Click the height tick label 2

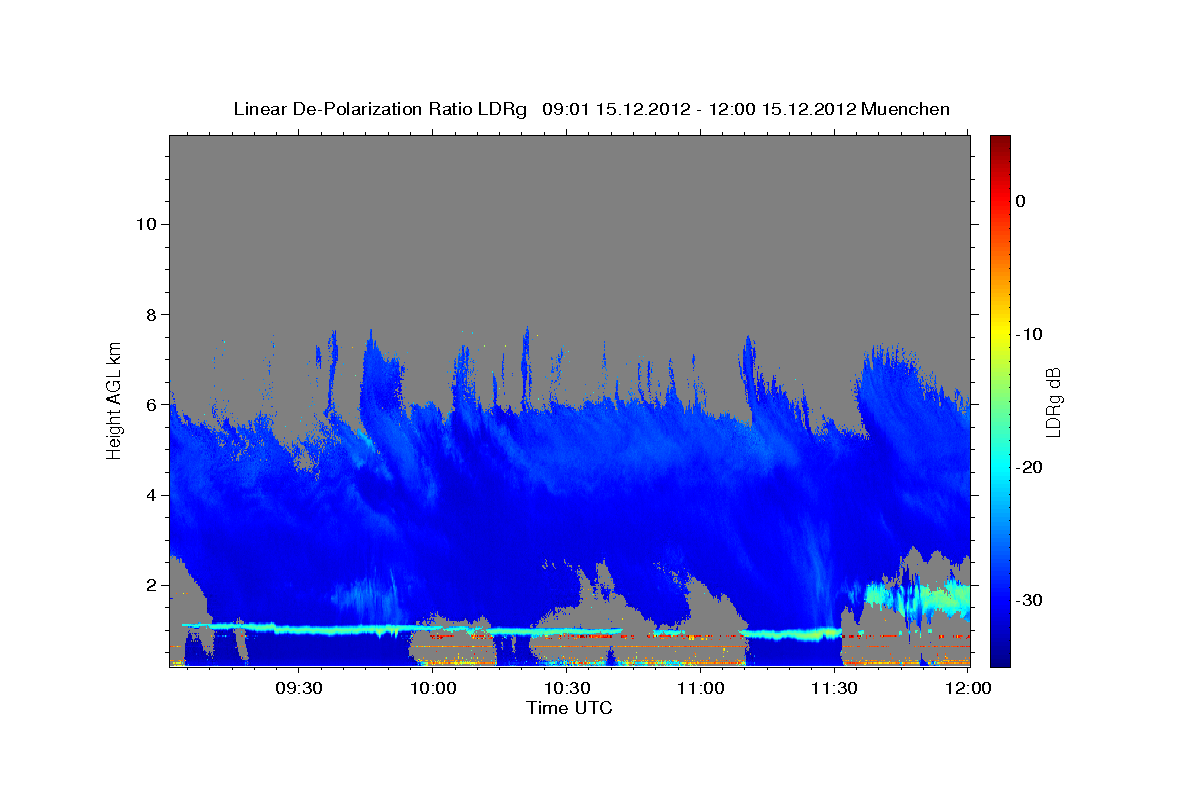point(150,585)
